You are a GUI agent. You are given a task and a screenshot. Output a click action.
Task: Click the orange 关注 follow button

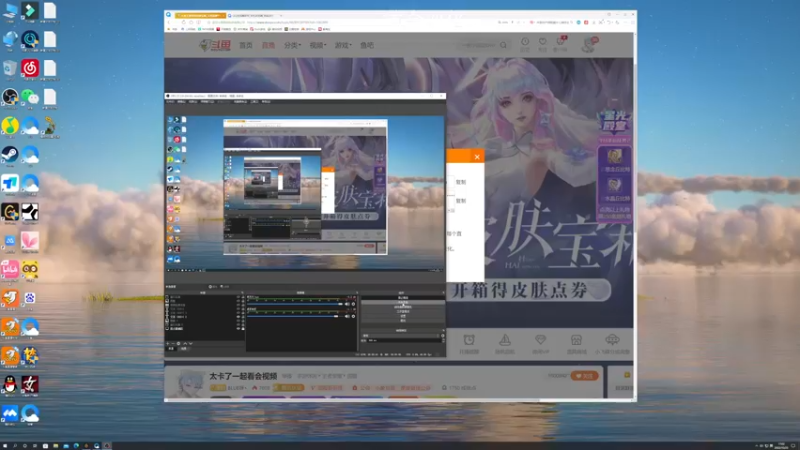pos(584,376)
